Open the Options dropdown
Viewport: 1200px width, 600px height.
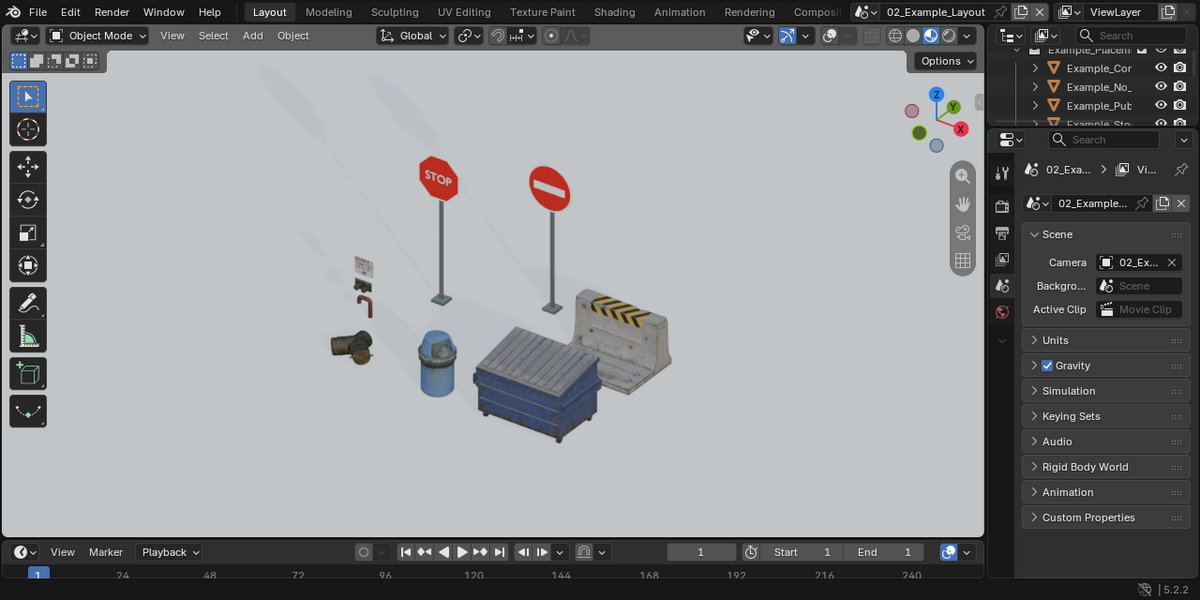[946, 61]
